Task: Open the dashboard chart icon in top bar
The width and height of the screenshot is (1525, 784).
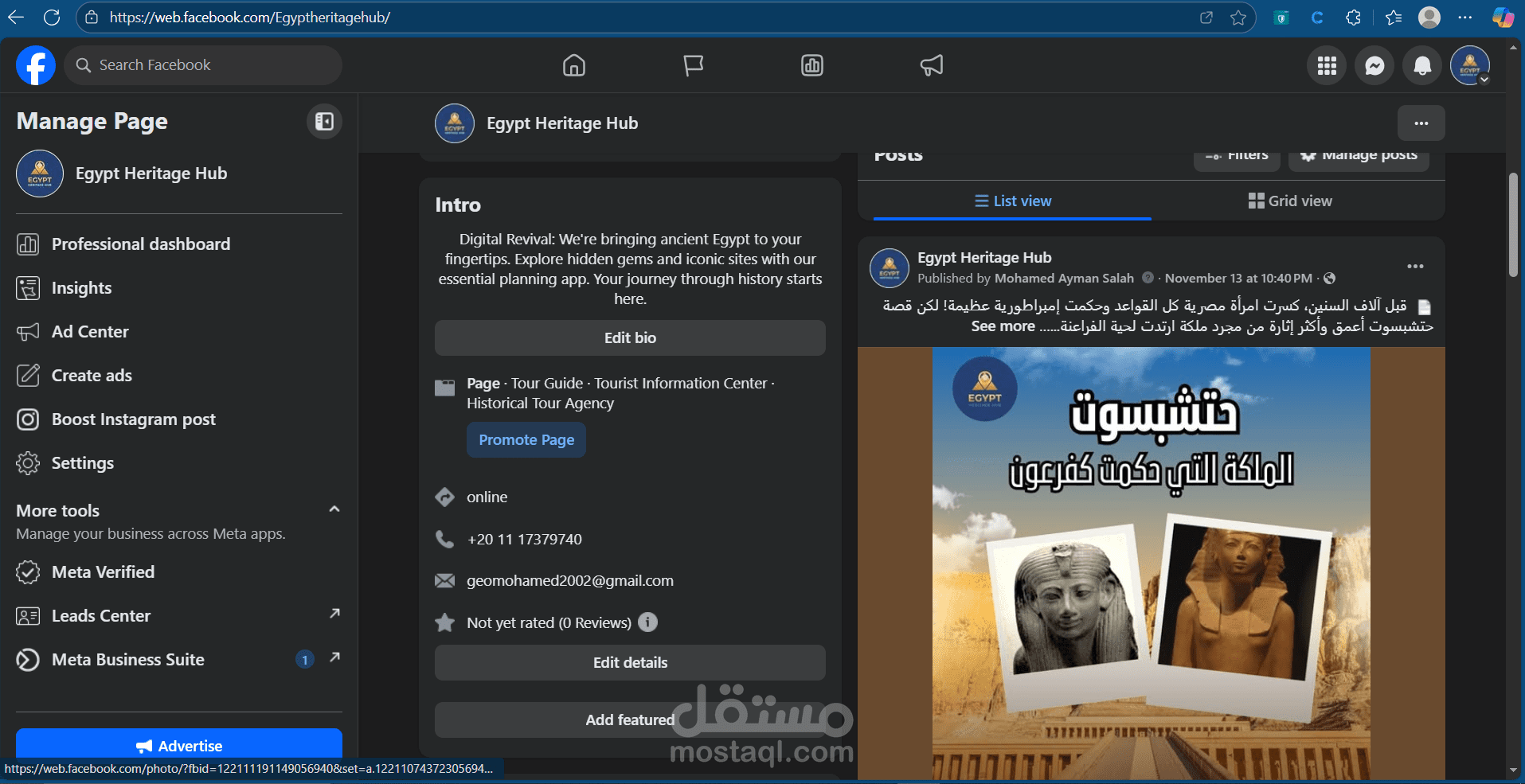Action: 812,65
